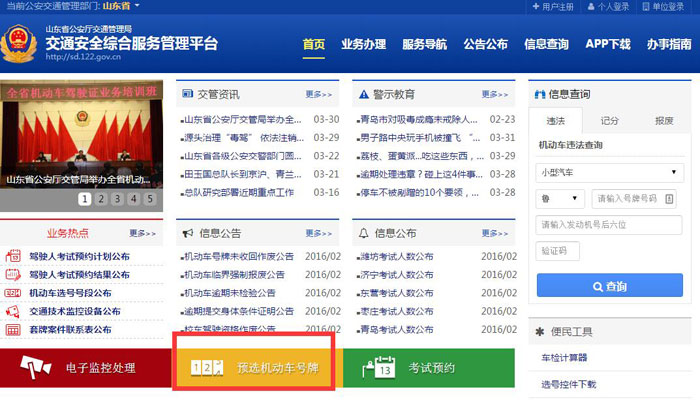The height and width of the screenshot is (400, 700).
Task: Open the 服务导航 menu
Action: point(425,44)
